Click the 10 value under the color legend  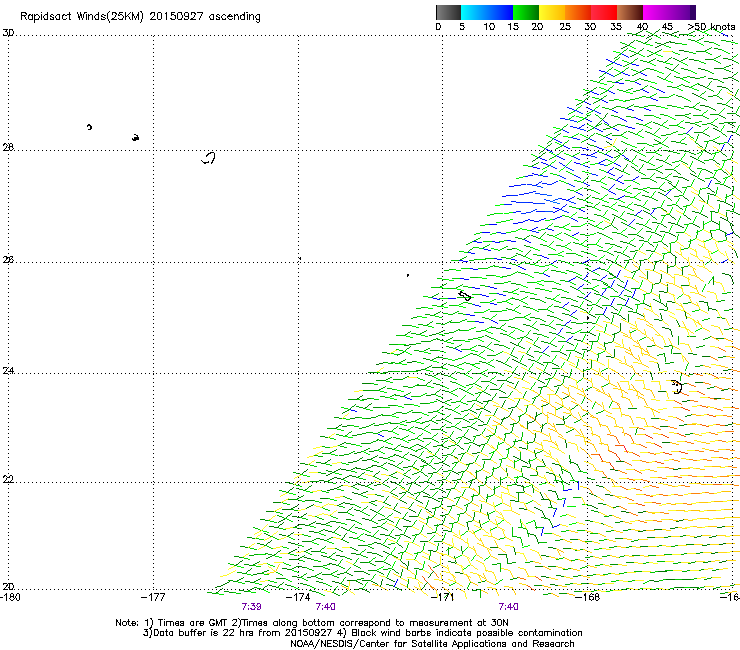[489, 27]
